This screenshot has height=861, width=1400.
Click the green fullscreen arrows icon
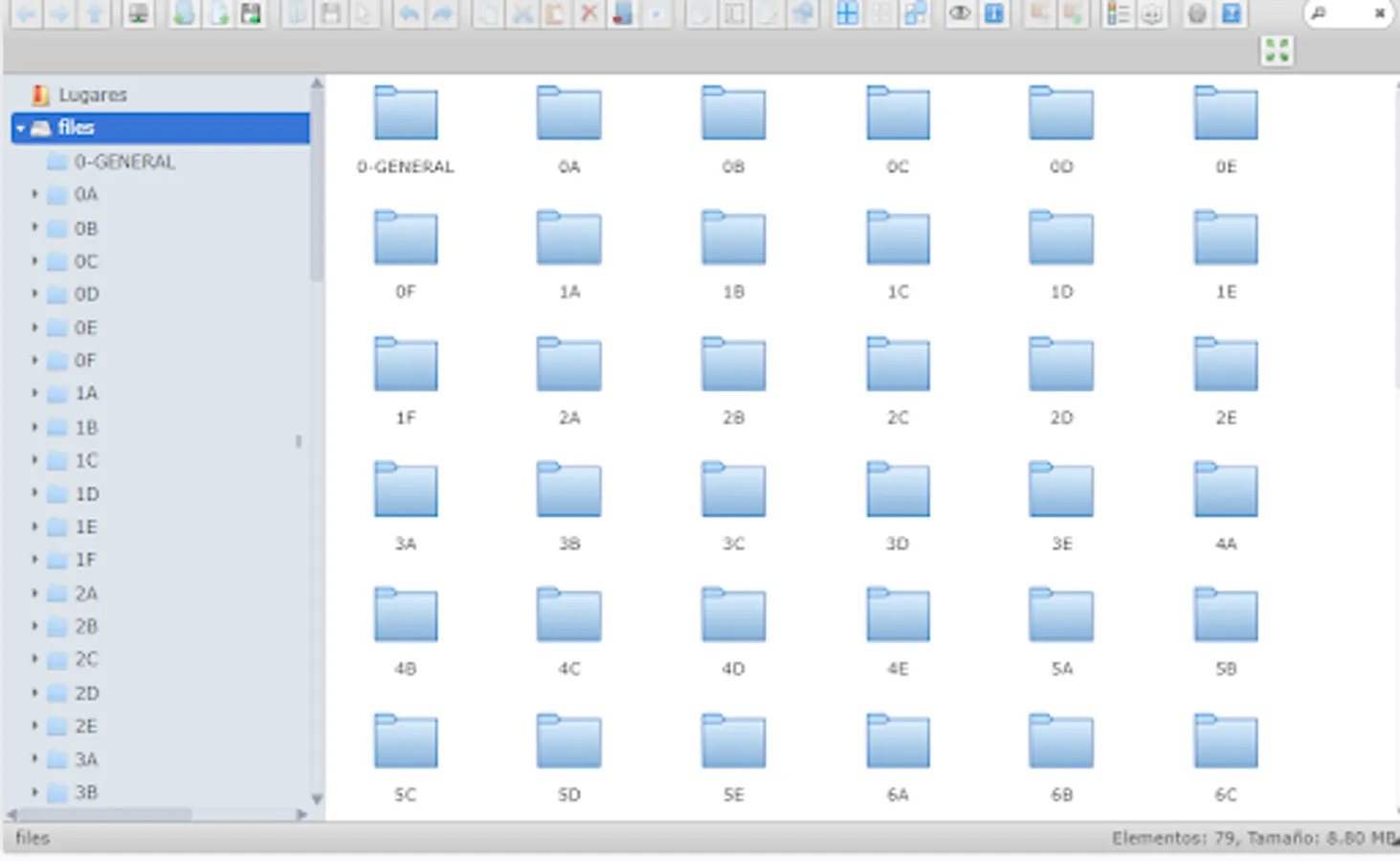point(1277,51)
